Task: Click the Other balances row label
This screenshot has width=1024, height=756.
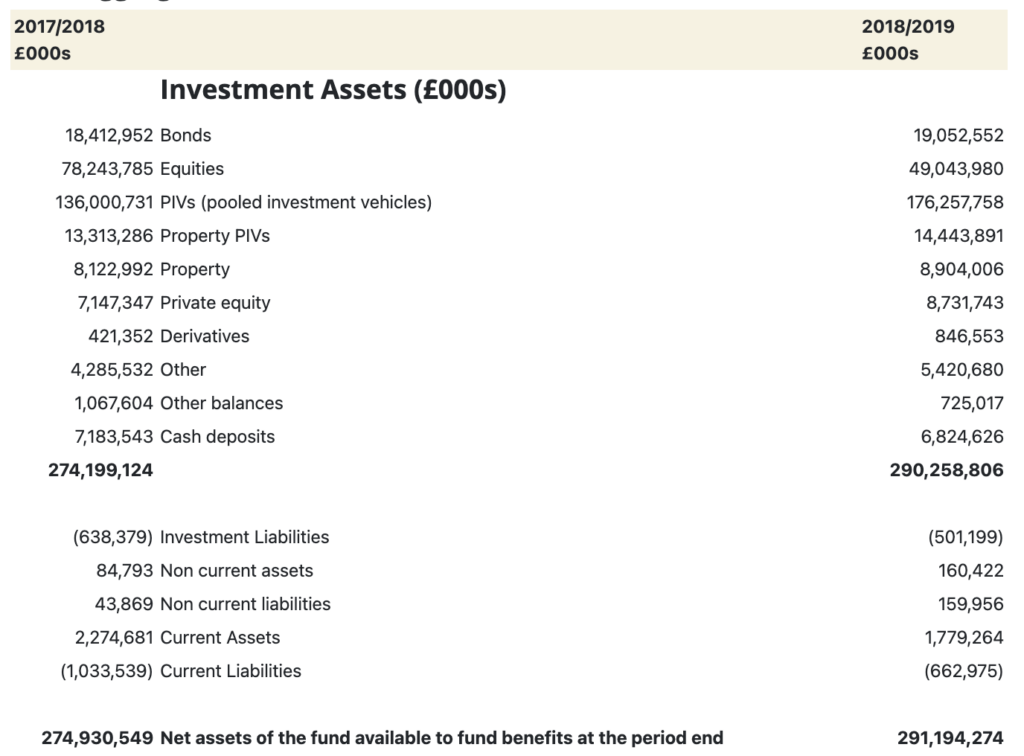Action: pyautogui.click(x=221, y=403)
